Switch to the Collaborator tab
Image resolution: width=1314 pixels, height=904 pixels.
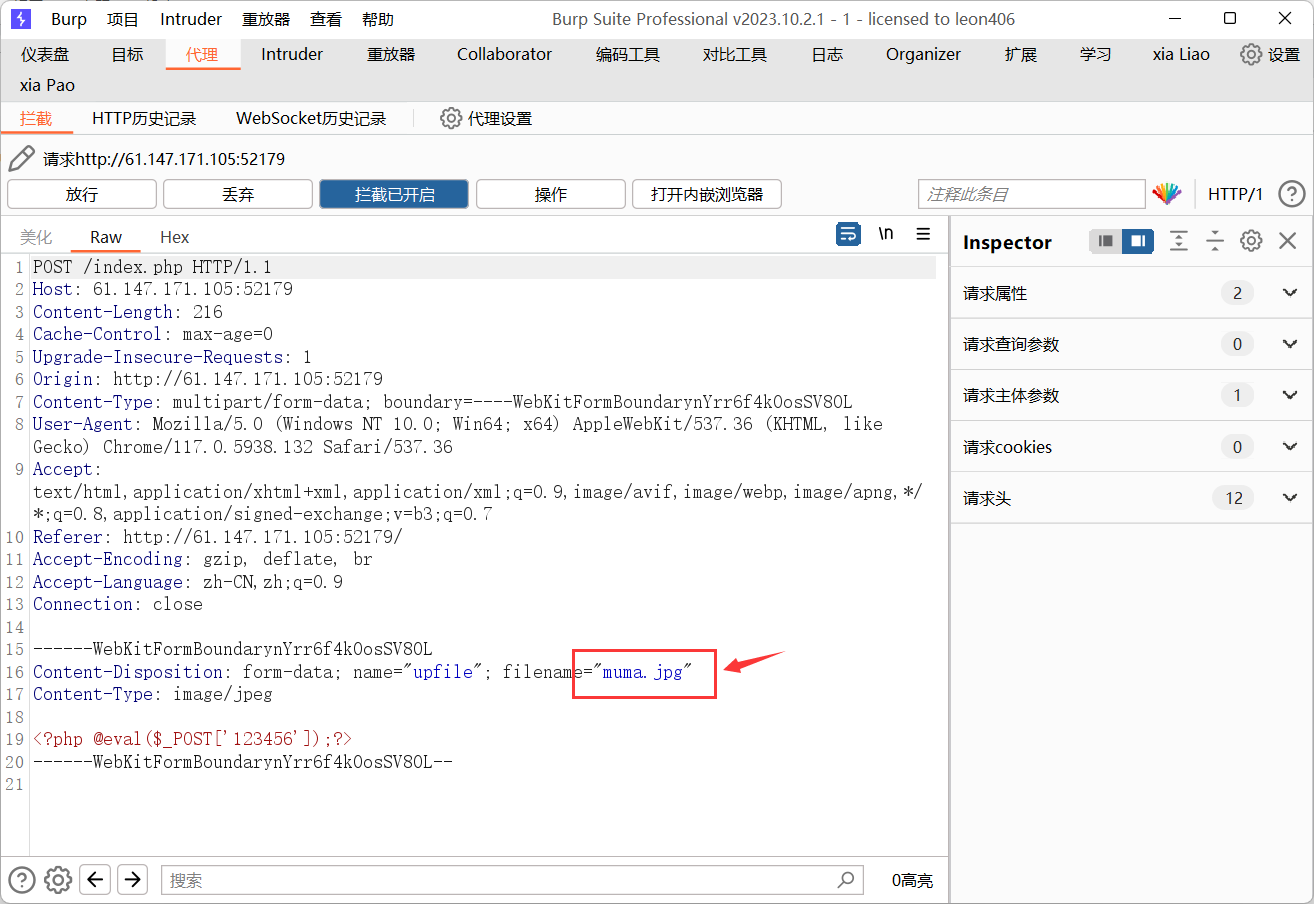pyautogui.click(x=505, y=55)
